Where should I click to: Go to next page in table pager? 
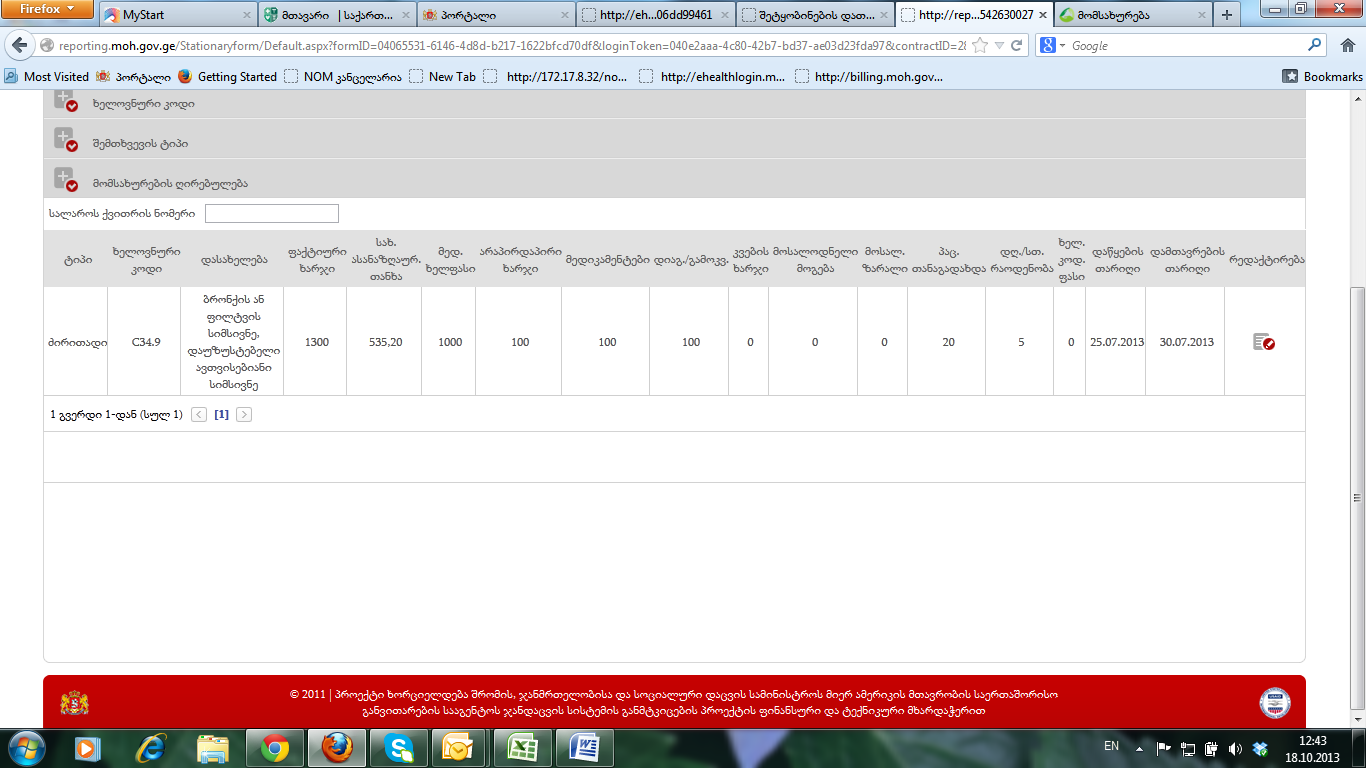(244, 414)
